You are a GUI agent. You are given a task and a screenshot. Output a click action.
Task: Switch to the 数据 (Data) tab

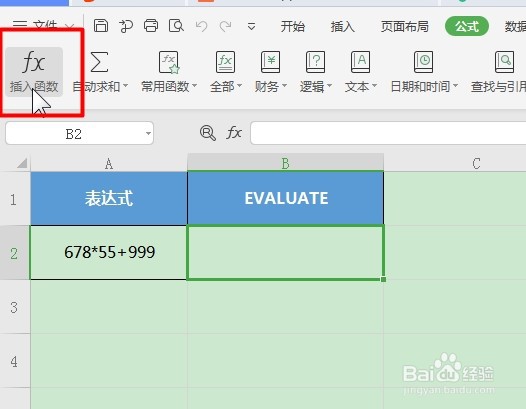[x=515, y=26]
